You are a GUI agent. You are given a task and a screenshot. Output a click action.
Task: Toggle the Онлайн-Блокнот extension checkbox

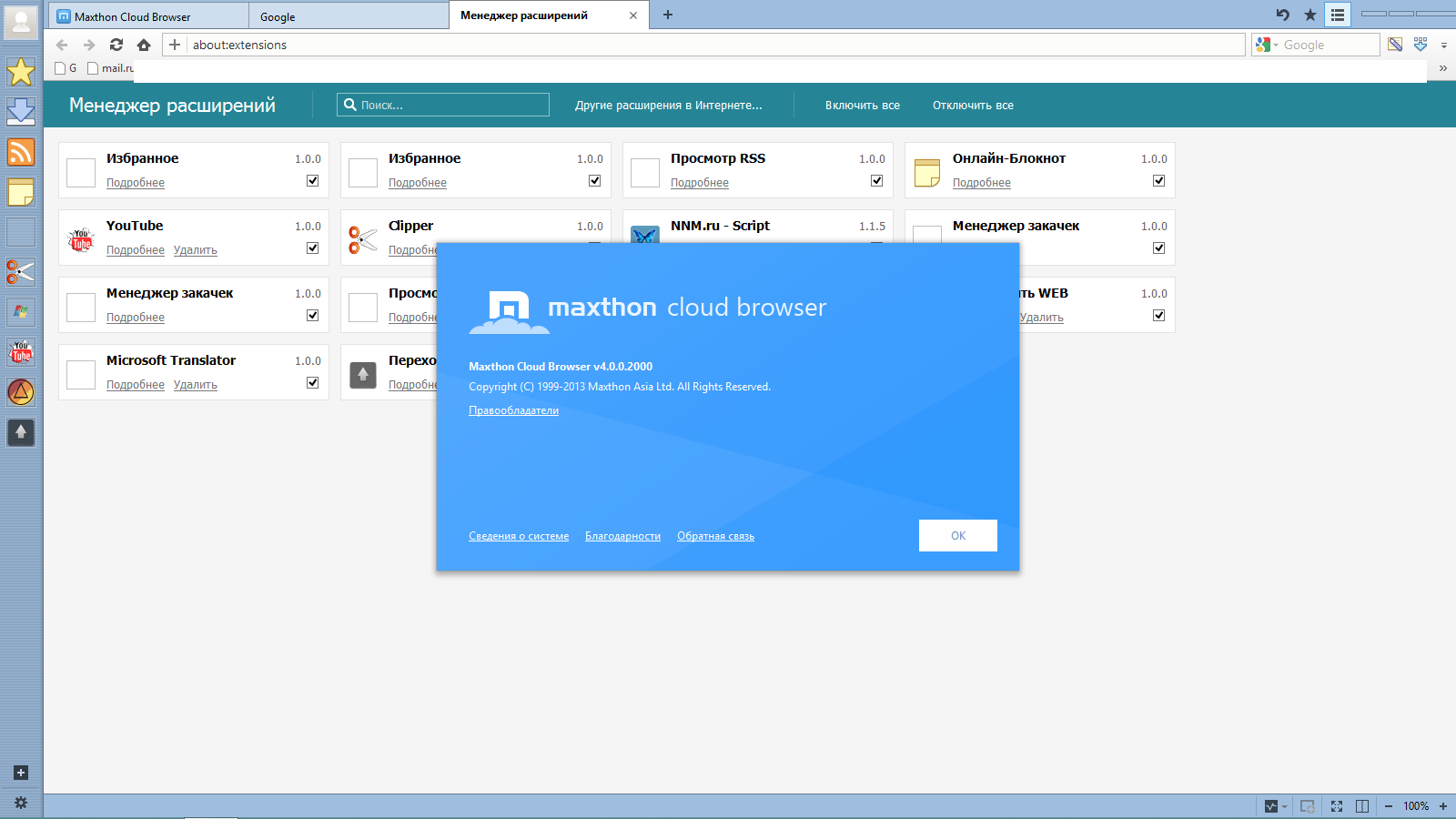[x=1159, y=181]
